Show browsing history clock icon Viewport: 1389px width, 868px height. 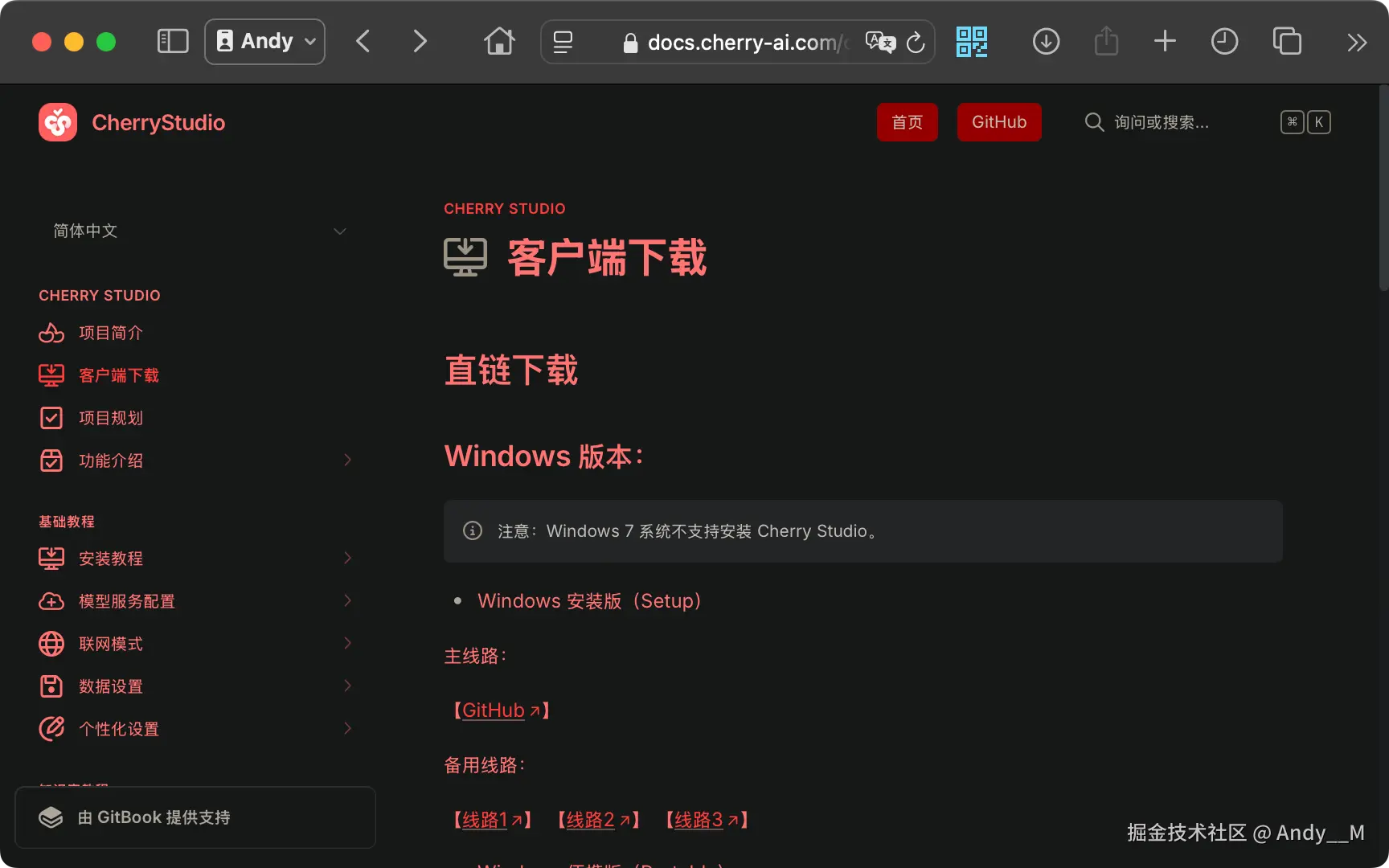(x=1224, y=42)
